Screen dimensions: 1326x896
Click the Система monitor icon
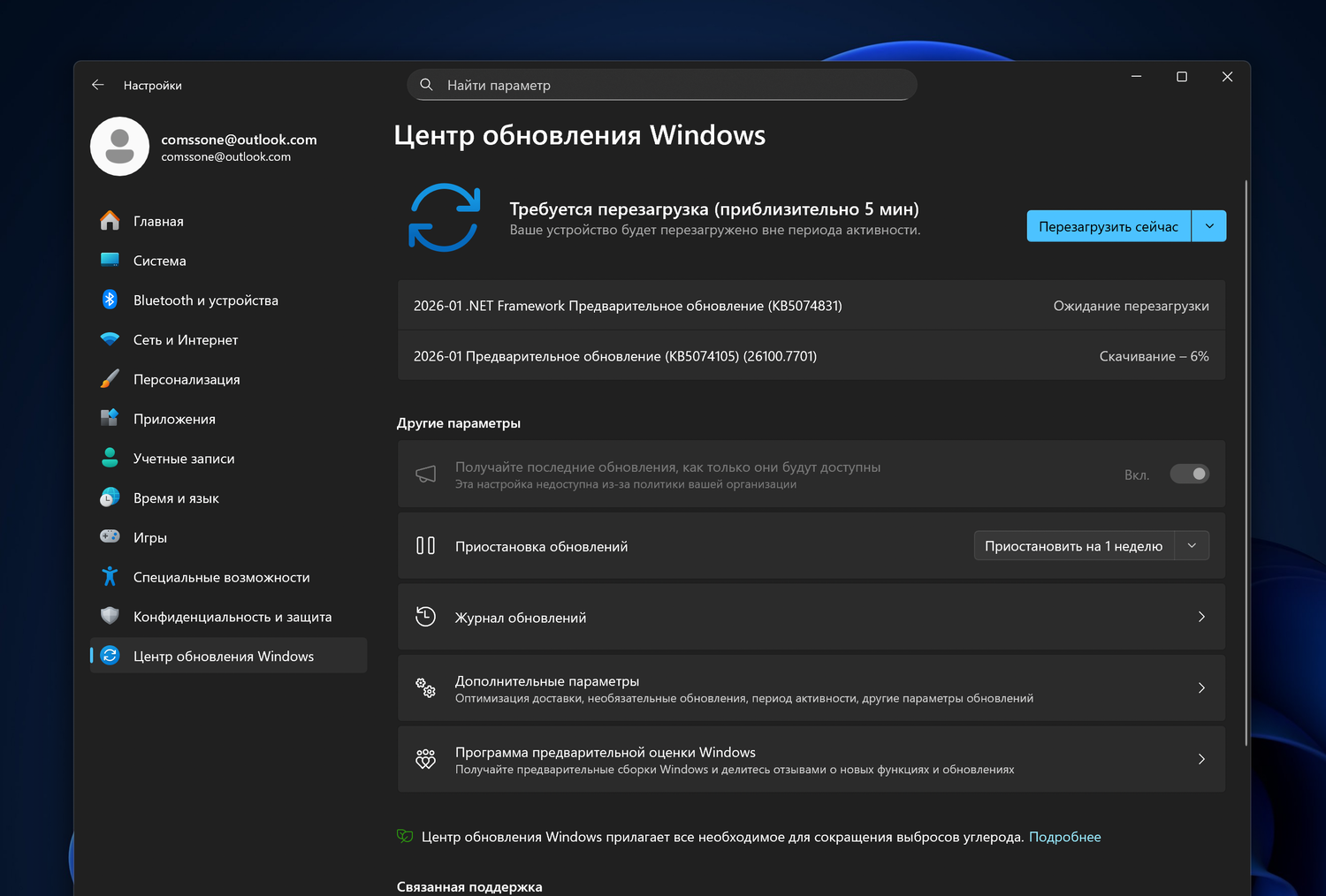pos(110,260)
